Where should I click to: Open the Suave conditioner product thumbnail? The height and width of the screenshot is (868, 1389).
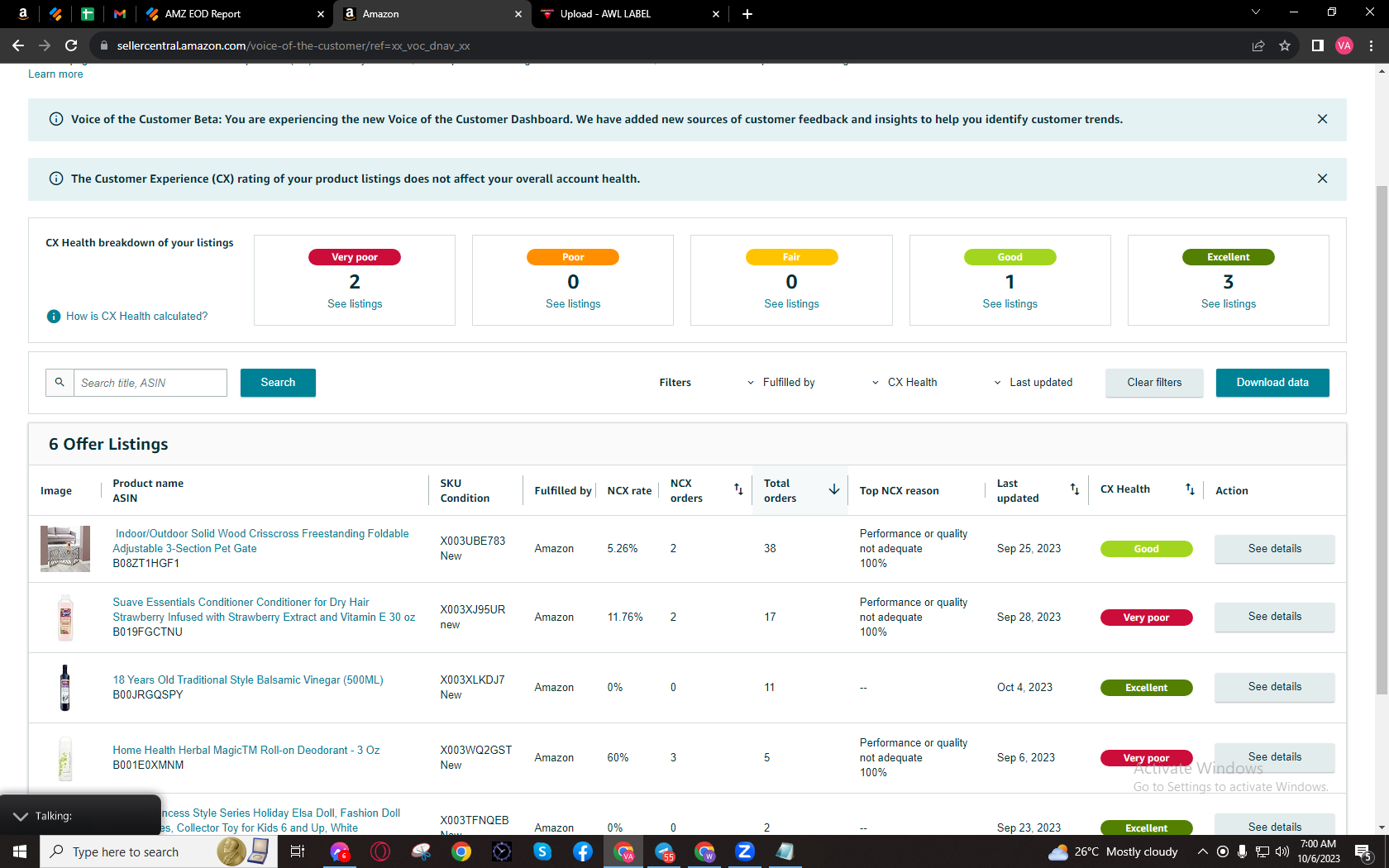coord(65,618)
